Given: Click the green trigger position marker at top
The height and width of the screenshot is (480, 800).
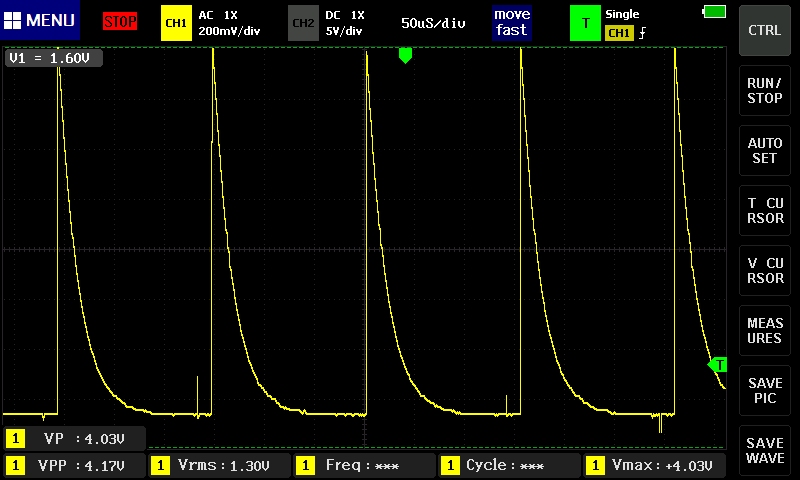Looking at the screenshot, I should click(x=405, y=56).
